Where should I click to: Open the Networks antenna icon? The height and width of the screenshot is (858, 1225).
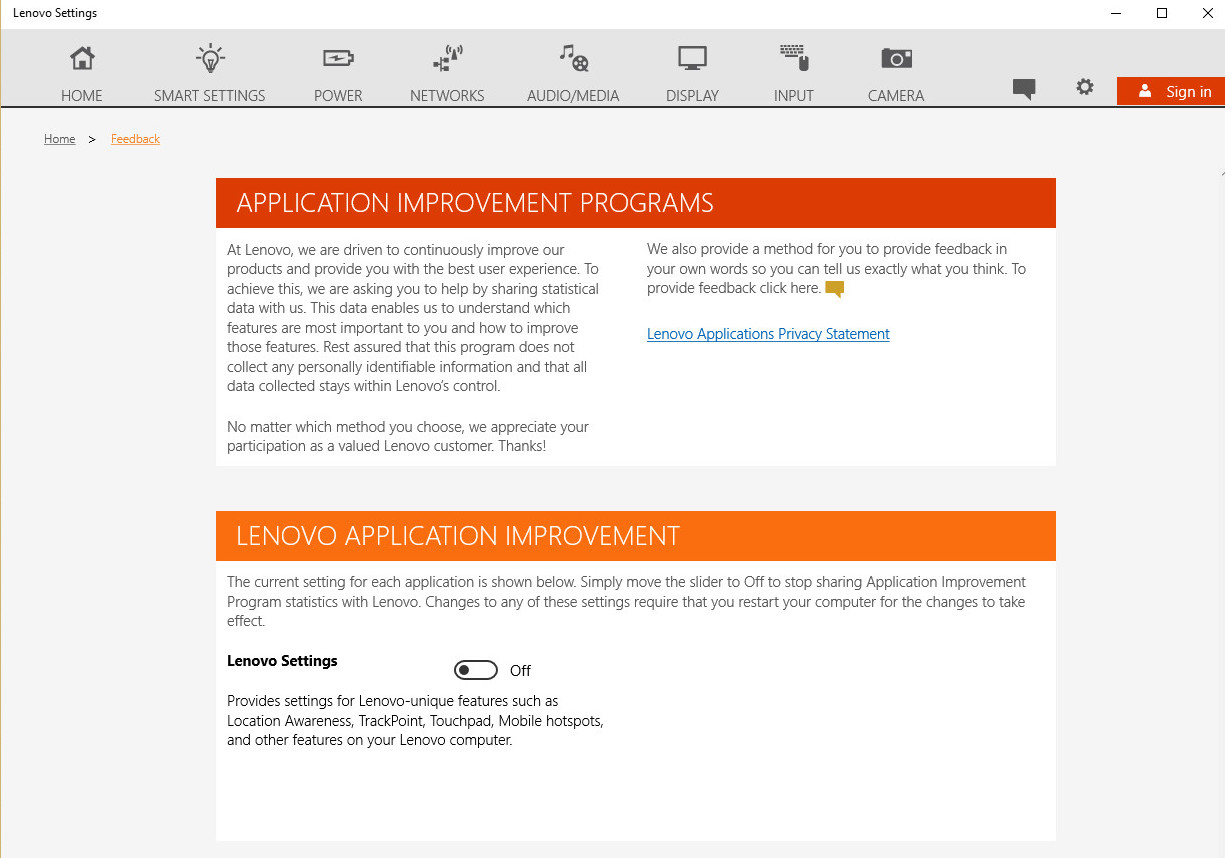447,58
